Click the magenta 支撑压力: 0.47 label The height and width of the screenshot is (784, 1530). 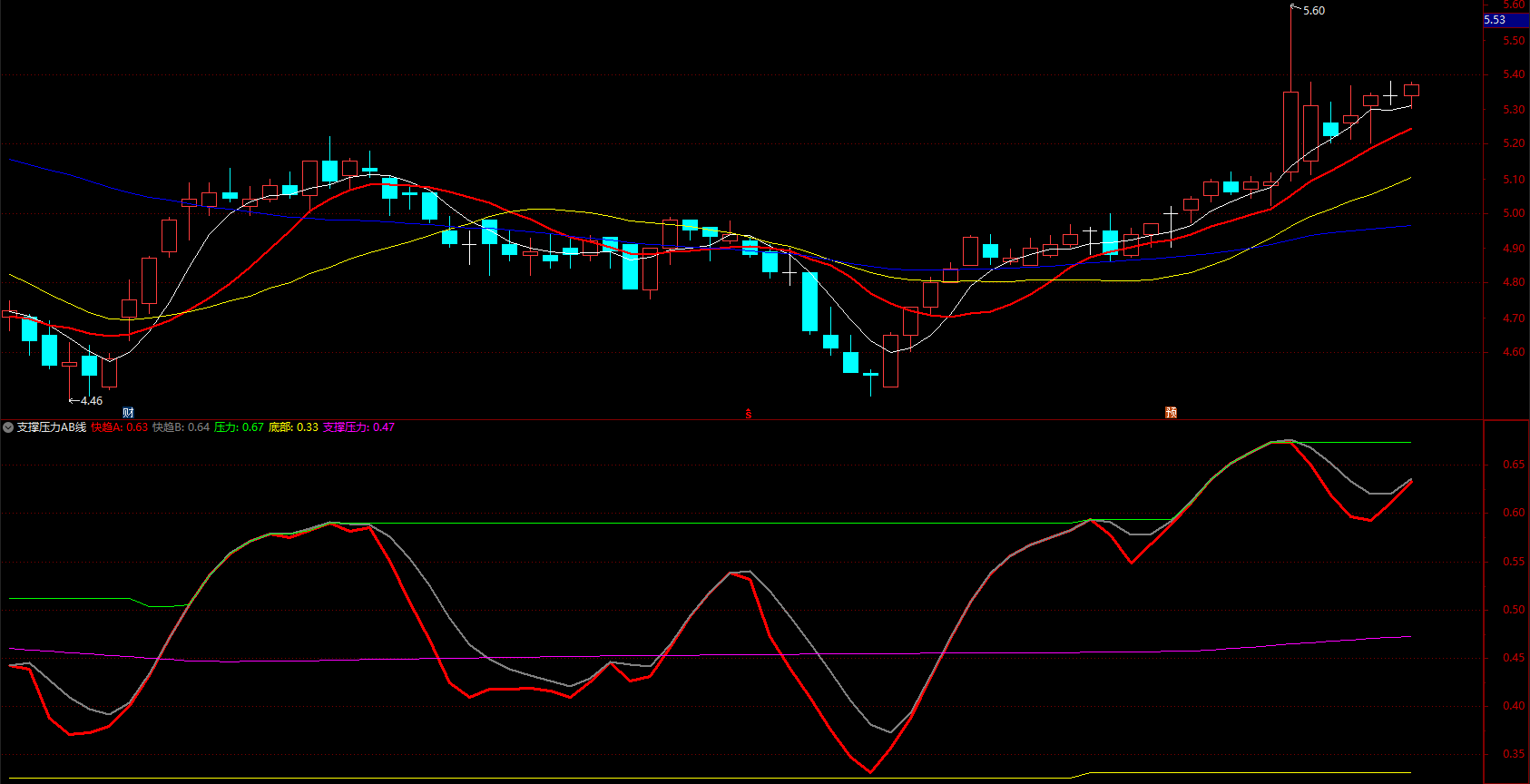359,427
